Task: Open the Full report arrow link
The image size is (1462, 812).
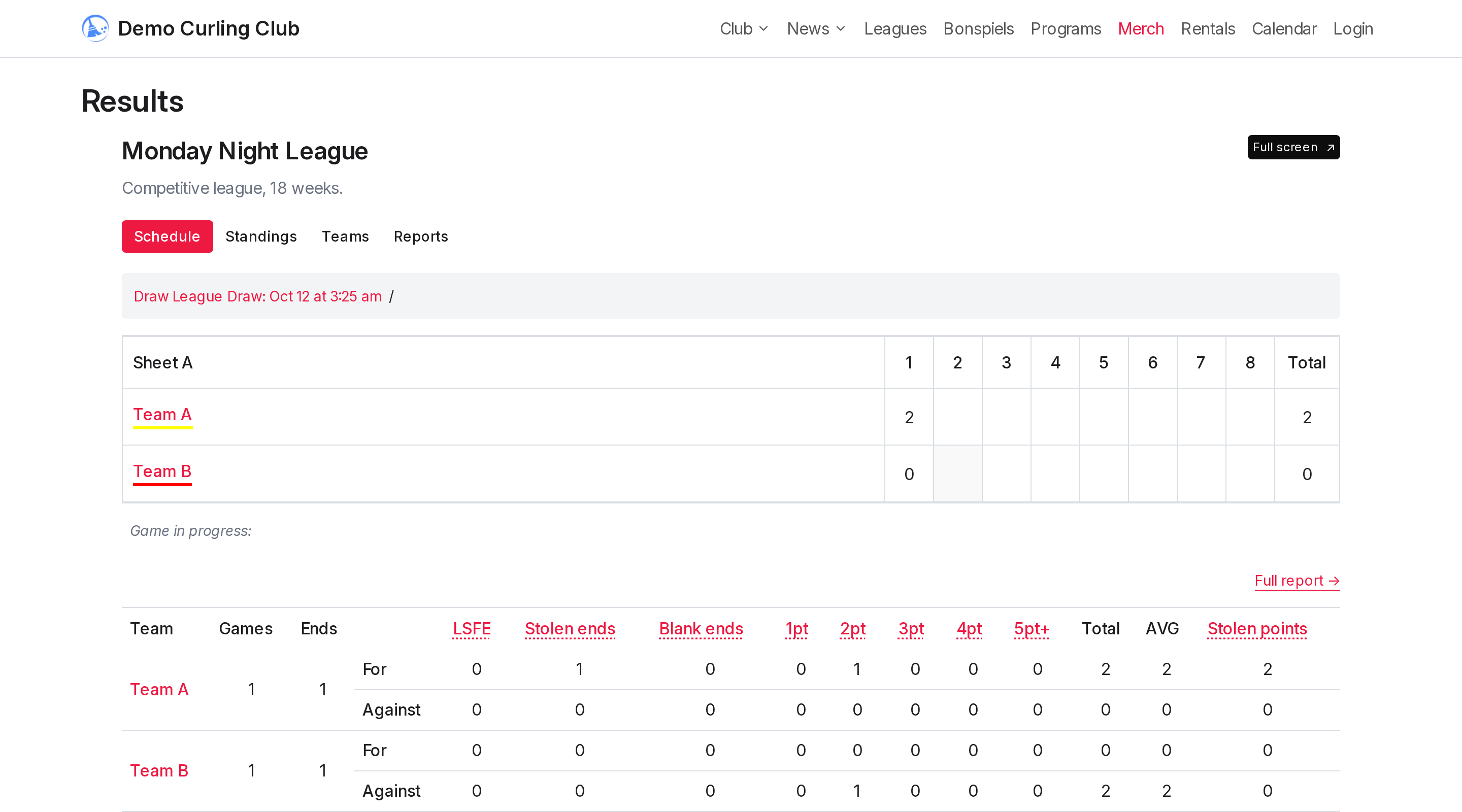Action: [1297, 581]
